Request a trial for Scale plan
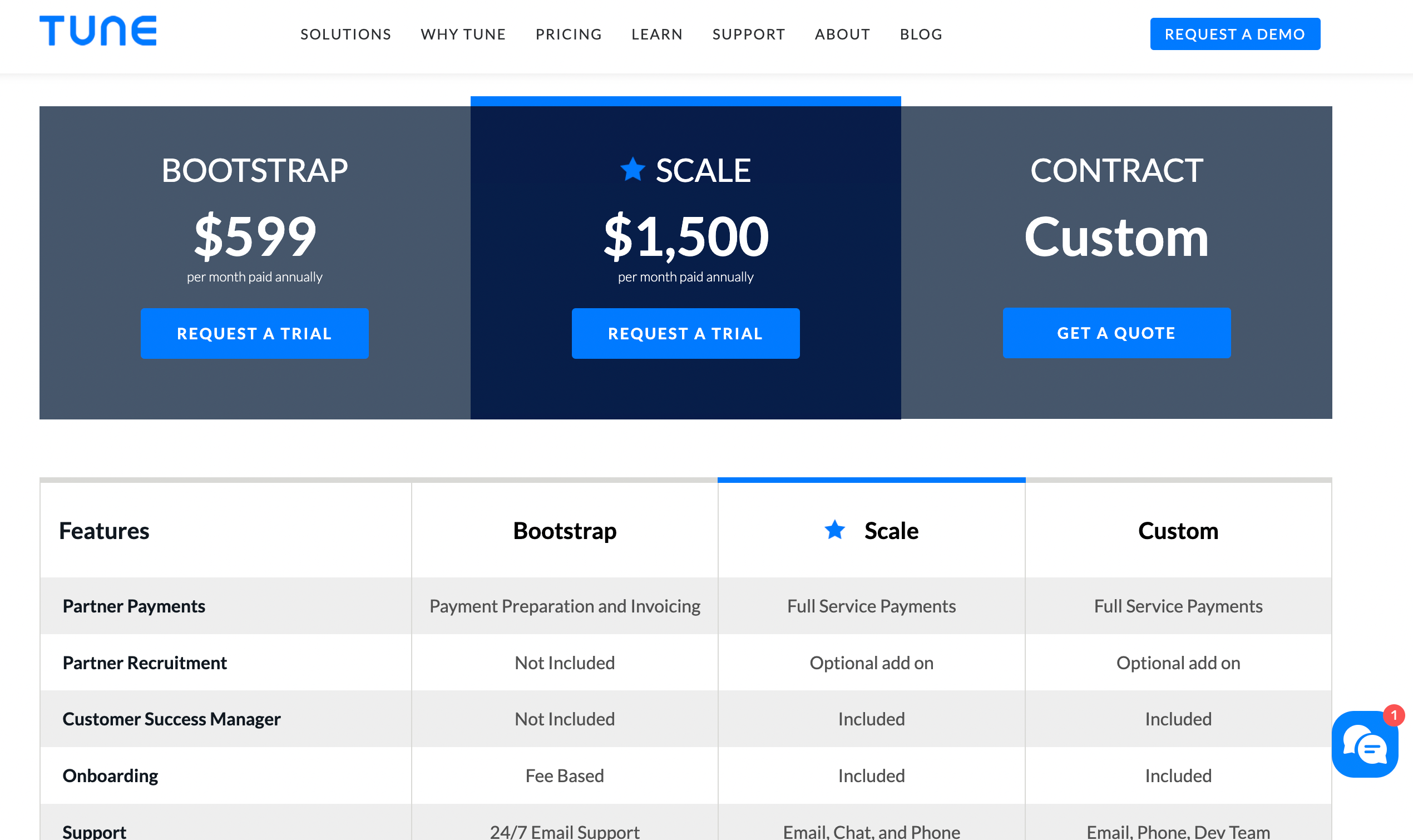Viewport: 1413px width, 840px height. pyautogui.click(x=686, y=333)
